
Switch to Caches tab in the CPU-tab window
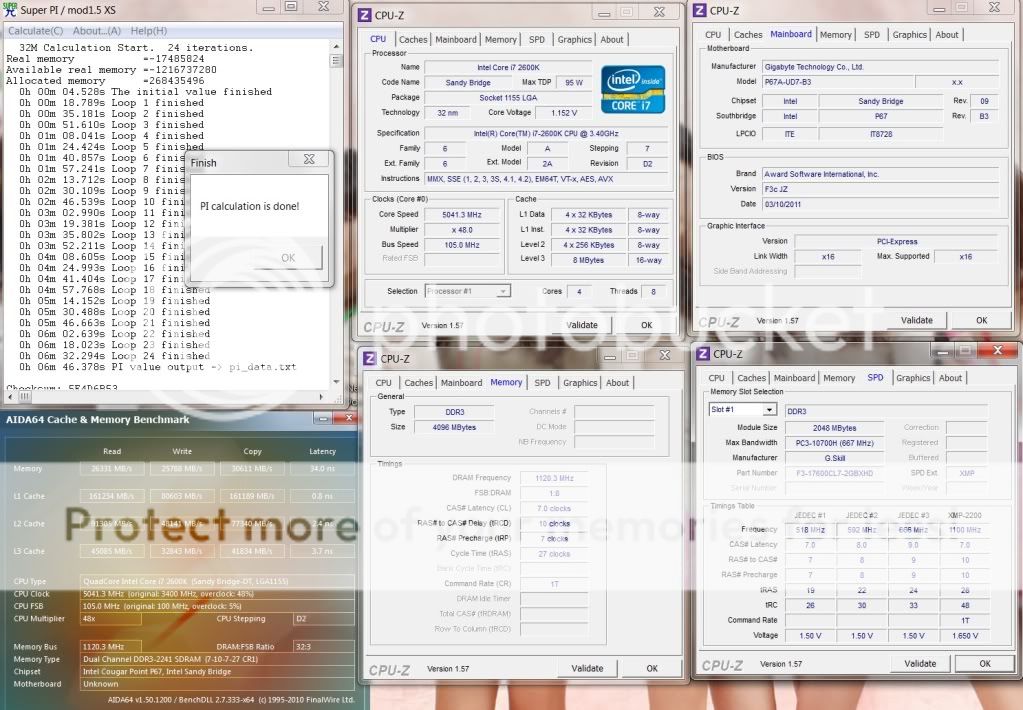(x=413, y=40)
